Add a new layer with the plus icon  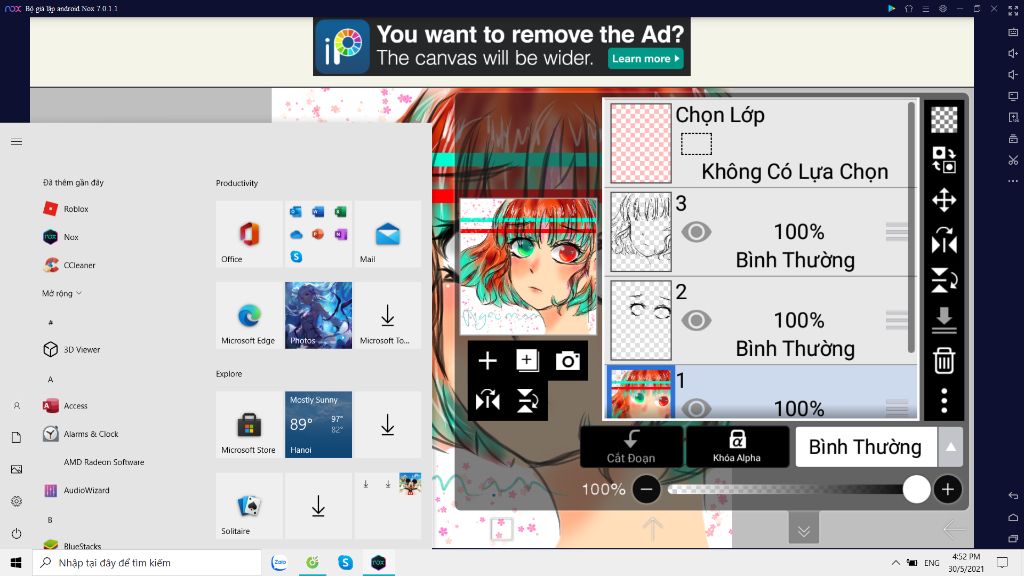[487, 360]
